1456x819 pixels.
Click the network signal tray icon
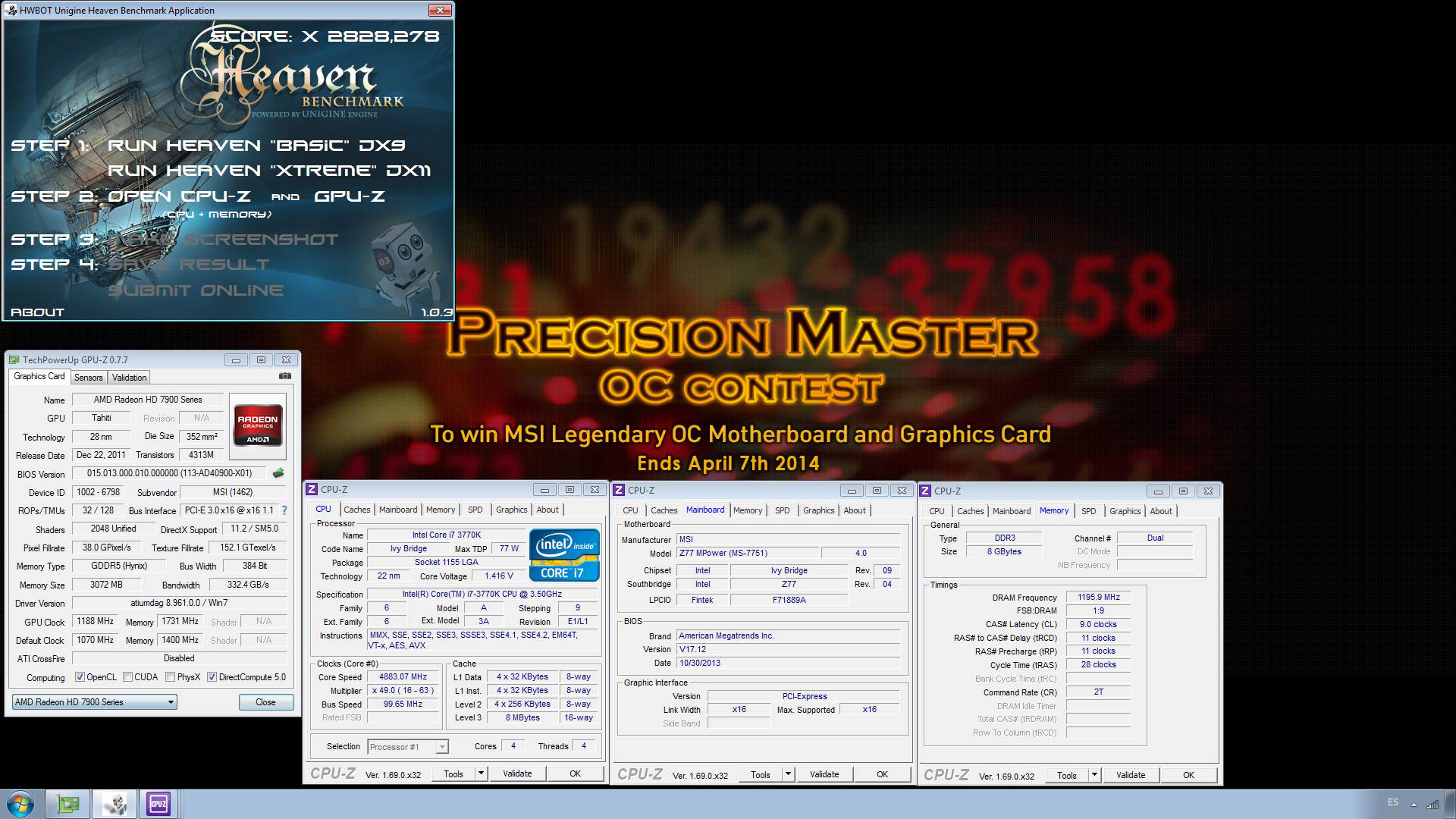coord(1432,804)
